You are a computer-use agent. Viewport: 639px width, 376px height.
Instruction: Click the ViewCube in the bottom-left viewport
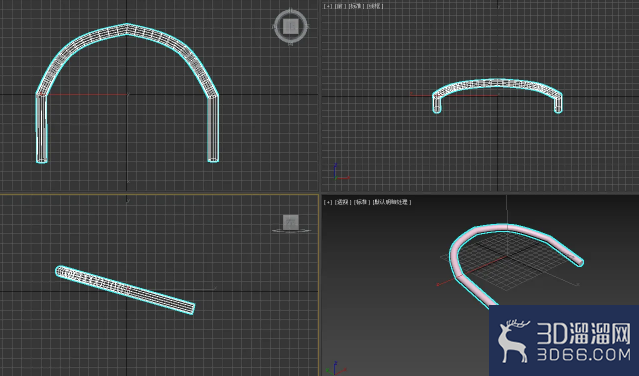(x=291, y=224)
